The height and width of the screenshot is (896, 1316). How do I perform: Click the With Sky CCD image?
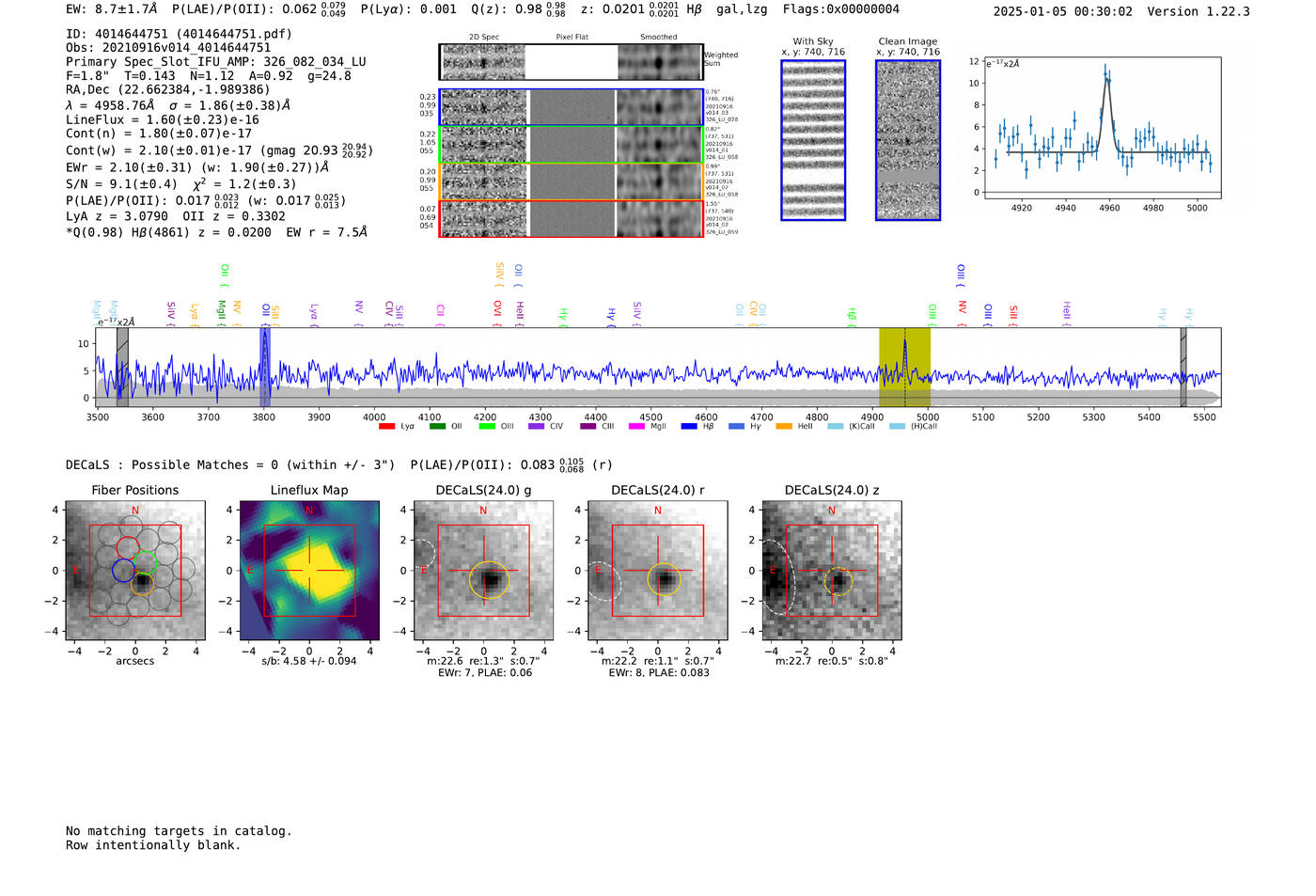pos(813,140)
